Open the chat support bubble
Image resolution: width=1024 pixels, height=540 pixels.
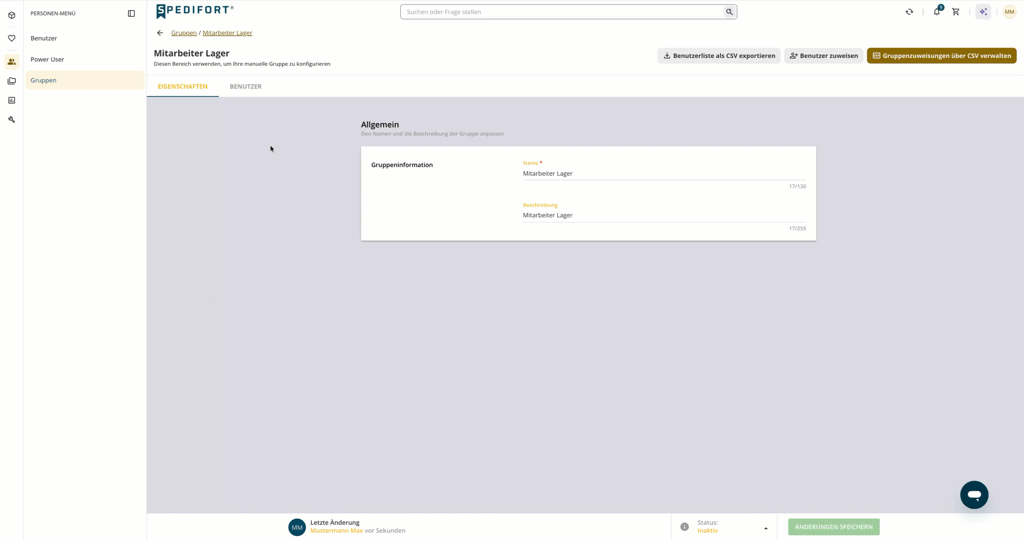[x=974, y=495]
